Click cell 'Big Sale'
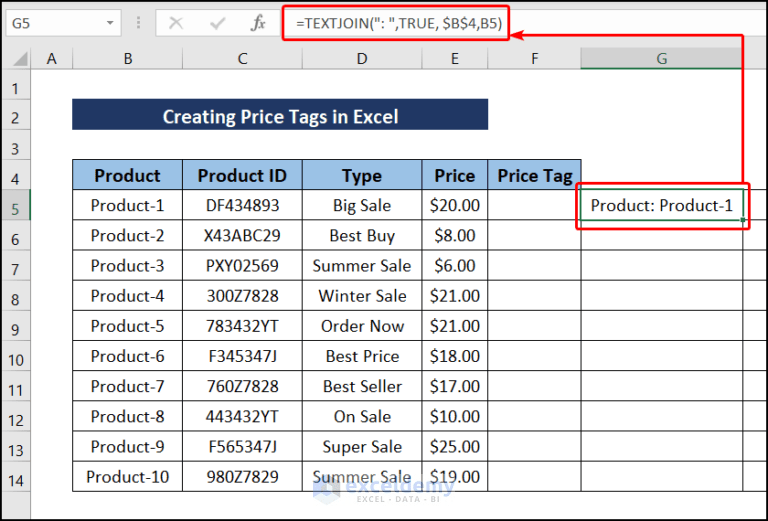This screenshot has height=521, width=768. tap(362, 205)
